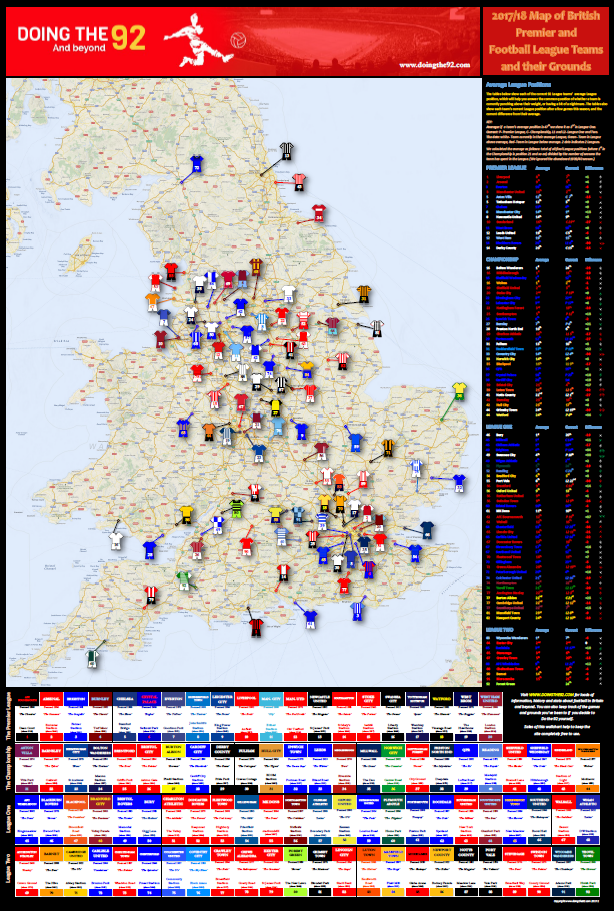This screenshot has height=911, width=614.
Task: Select the Bolton Wanderers row in the Championship table
Action: click(x=545, y=268)
